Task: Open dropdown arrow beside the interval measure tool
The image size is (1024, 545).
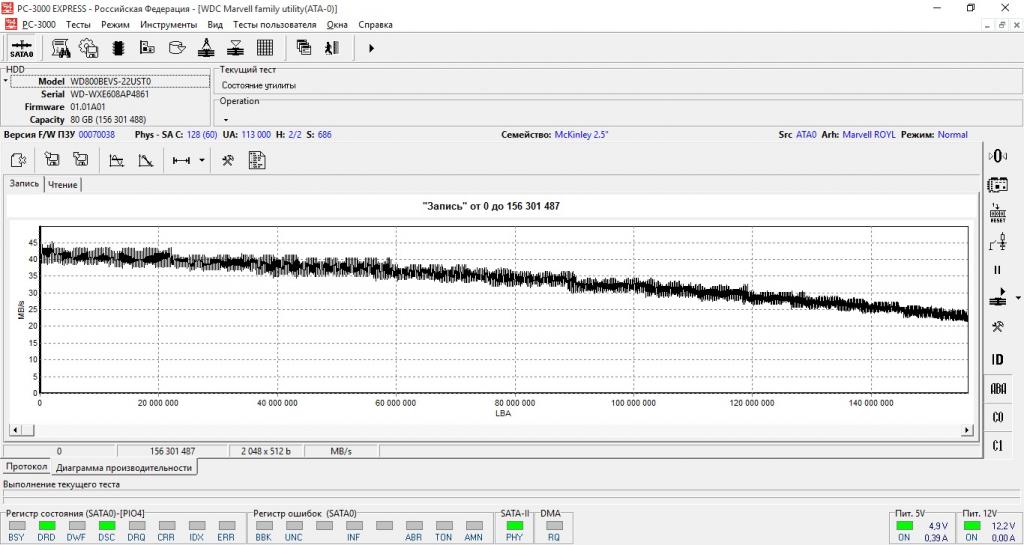Action: coord(202,160)
